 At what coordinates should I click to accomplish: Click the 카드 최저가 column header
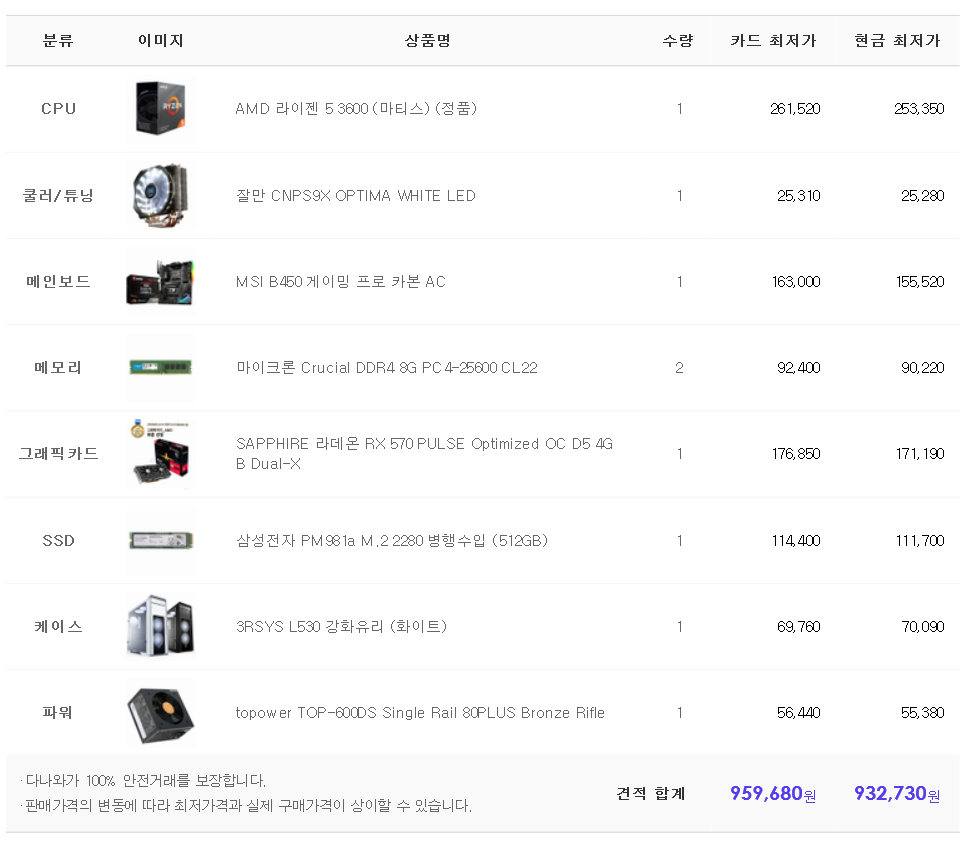coord(773,41)
